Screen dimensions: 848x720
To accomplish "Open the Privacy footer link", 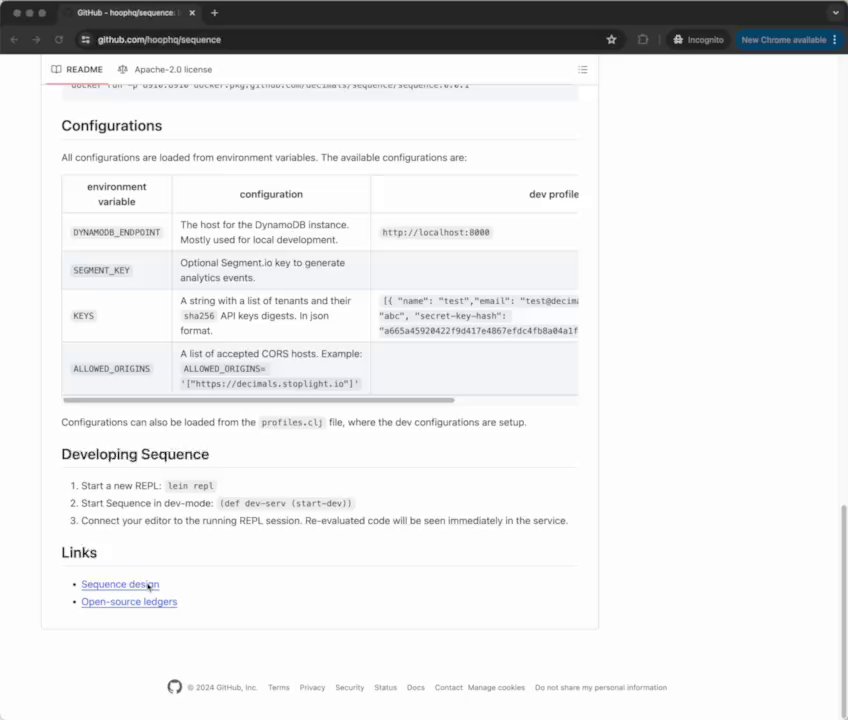I will [x=312, y=688].
